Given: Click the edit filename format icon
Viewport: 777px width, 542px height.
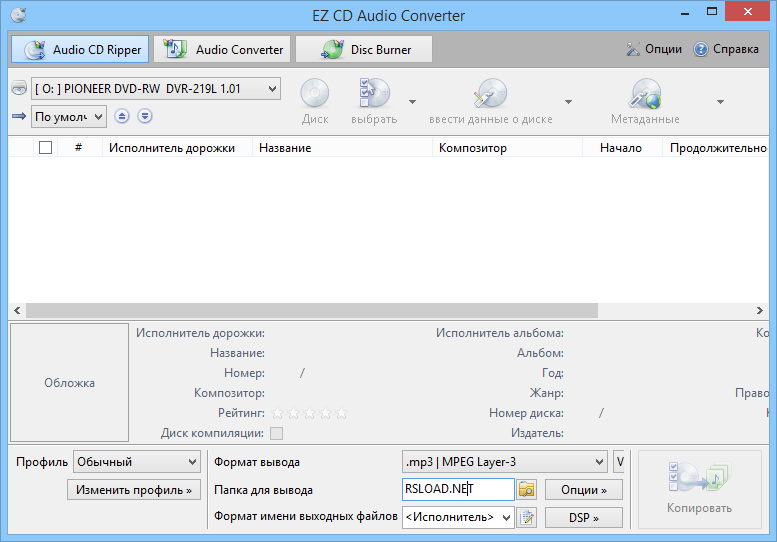Looking at the screenshot, I should [527, 517].
